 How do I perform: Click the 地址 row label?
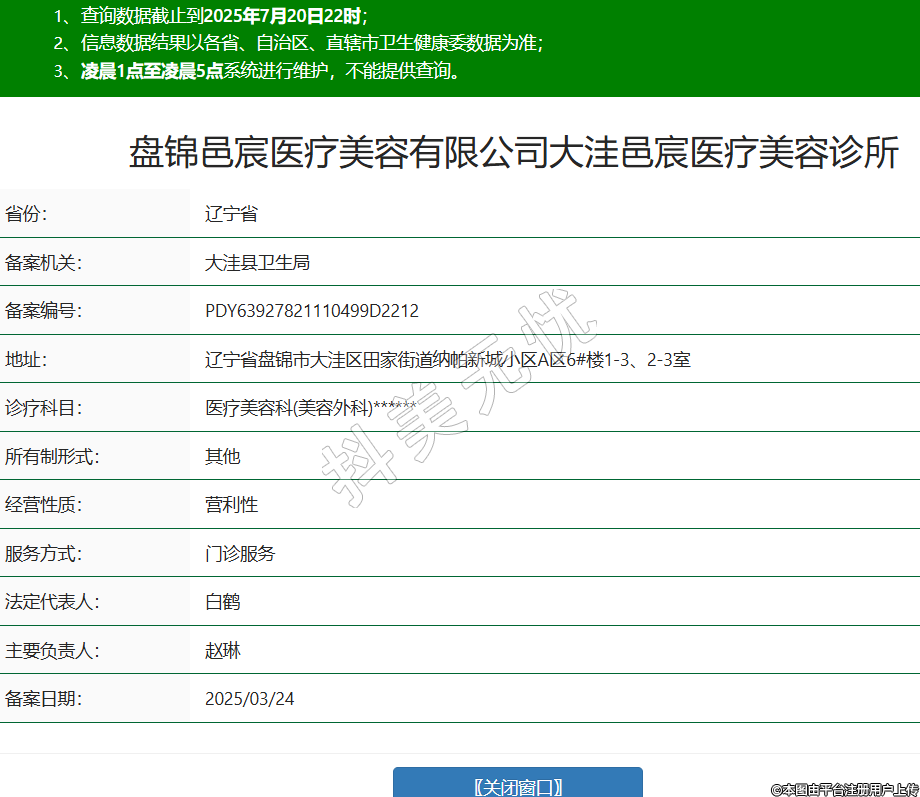(x=25, y=359)
